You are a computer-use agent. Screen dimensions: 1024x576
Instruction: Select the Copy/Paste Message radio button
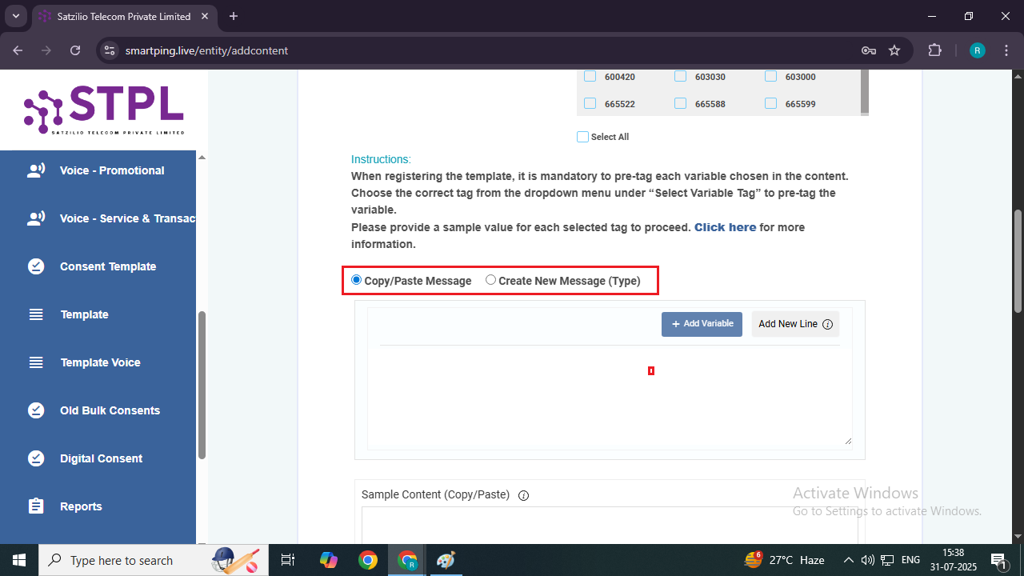357,280
